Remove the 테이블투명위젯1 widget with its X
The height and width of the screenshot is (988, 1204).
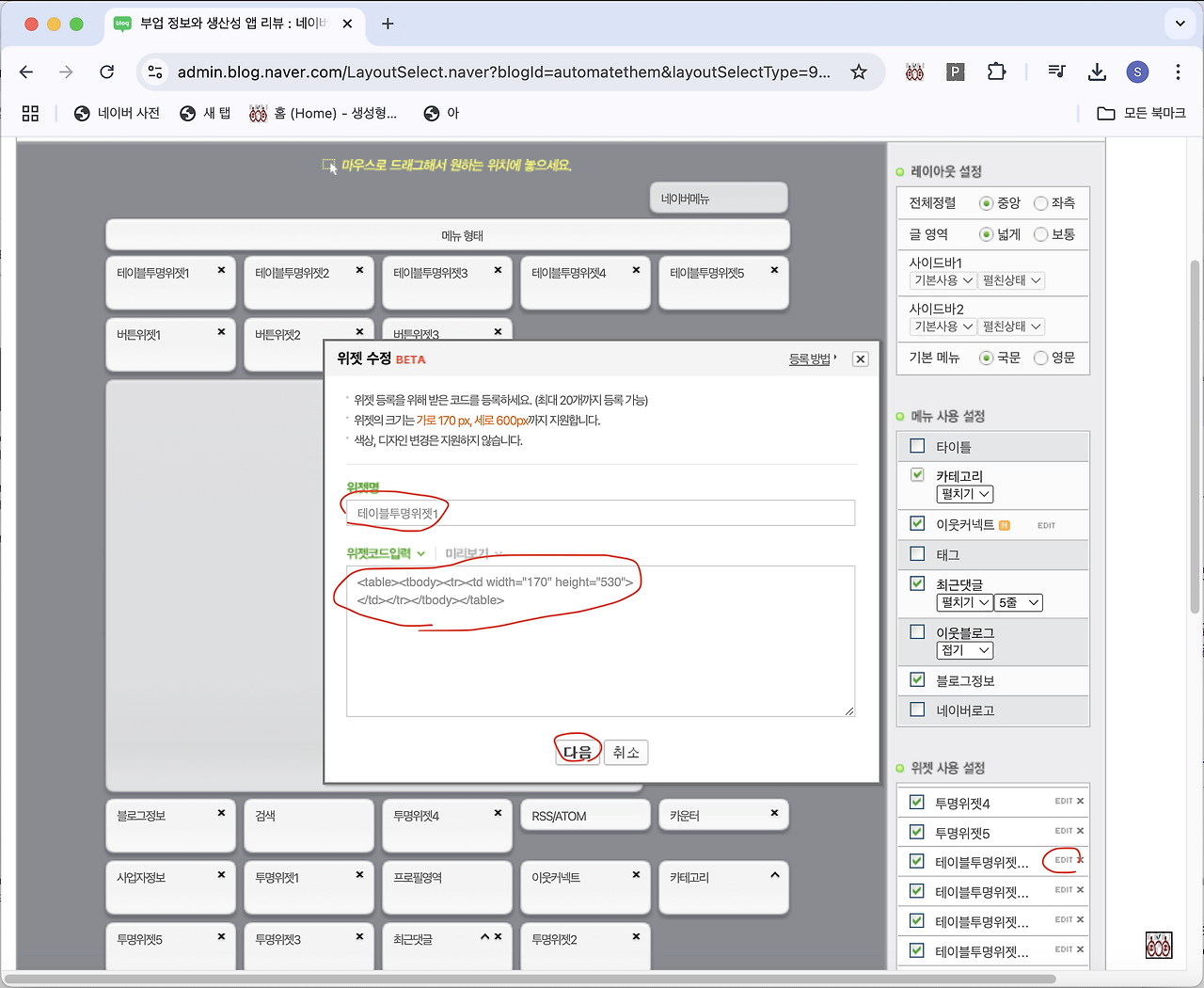221,270
